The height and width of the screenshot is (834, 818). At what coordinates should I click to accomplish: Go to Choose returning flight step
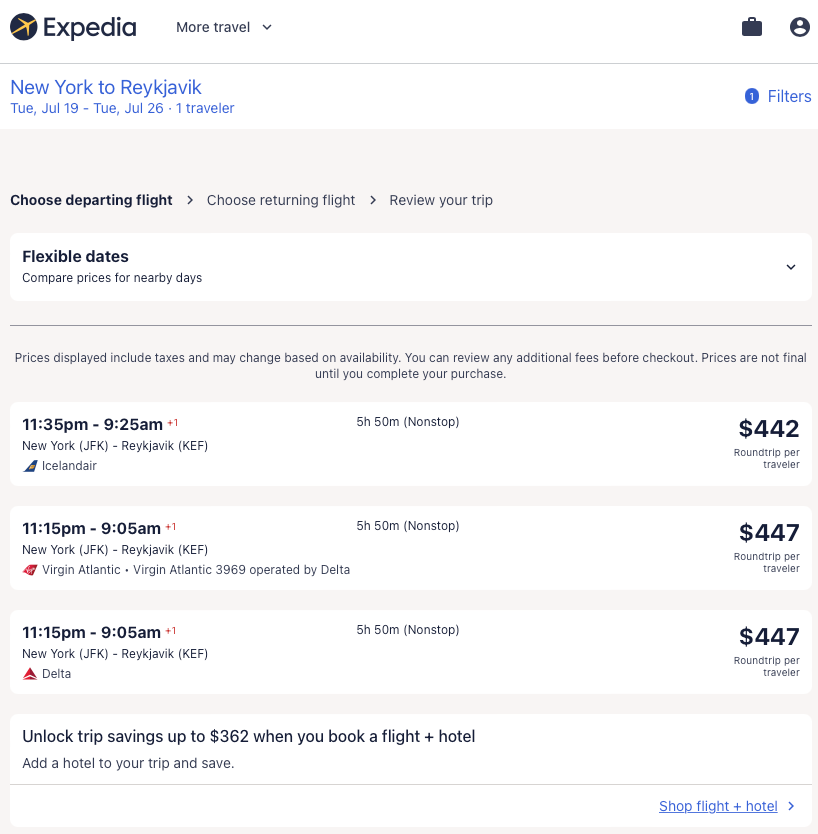click(x=281, y=200)
